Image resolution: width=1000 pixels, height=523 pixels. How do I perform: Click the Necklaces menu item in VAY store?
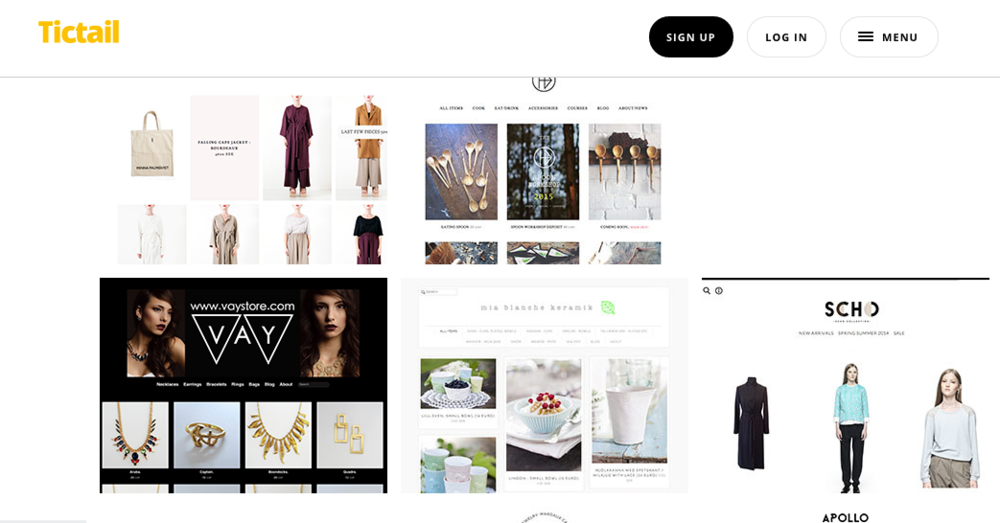tap(167, 385)
